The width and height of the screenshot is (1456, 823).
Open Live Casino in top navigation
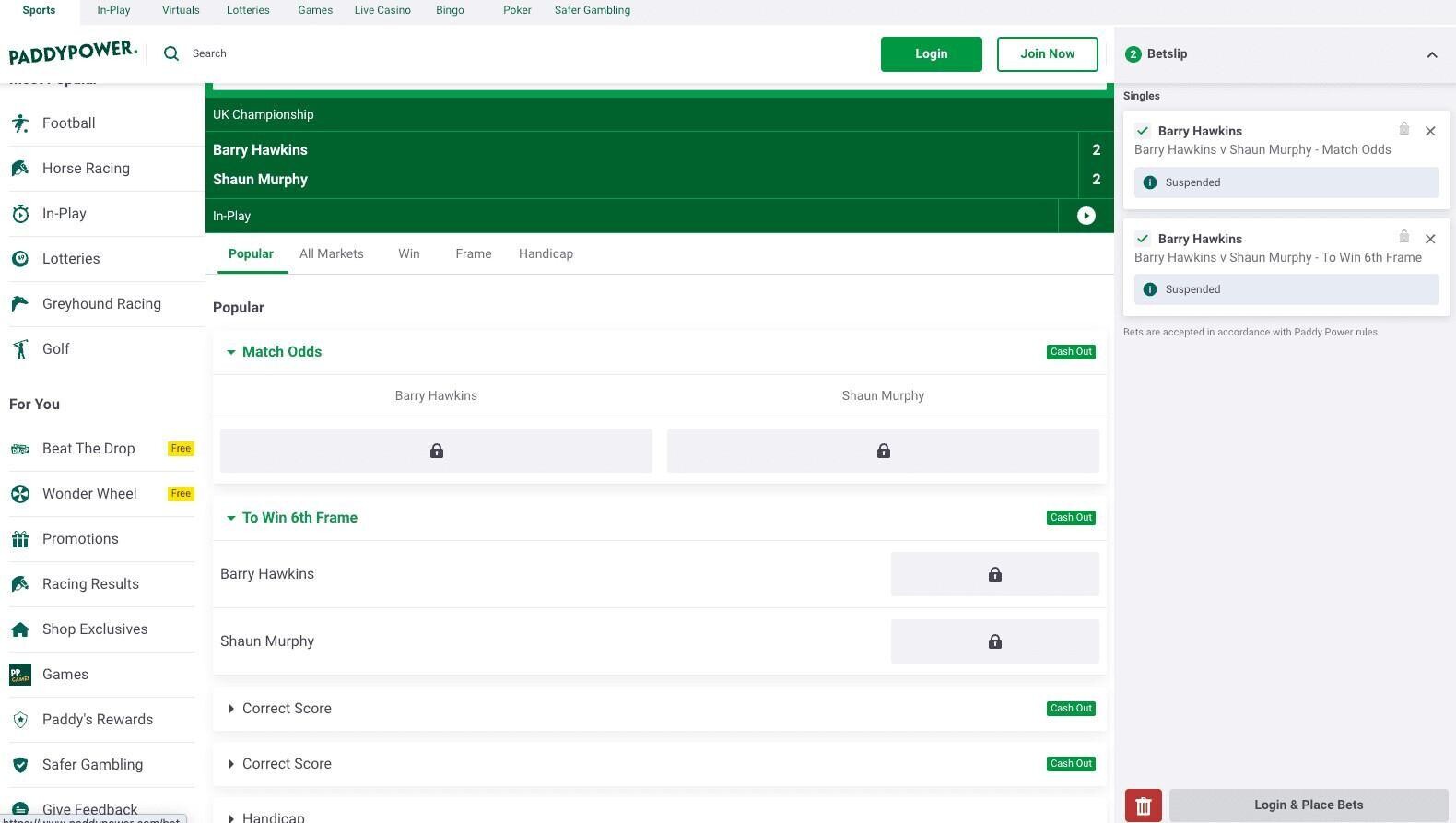pyautogui.click(x=382, y=10)
